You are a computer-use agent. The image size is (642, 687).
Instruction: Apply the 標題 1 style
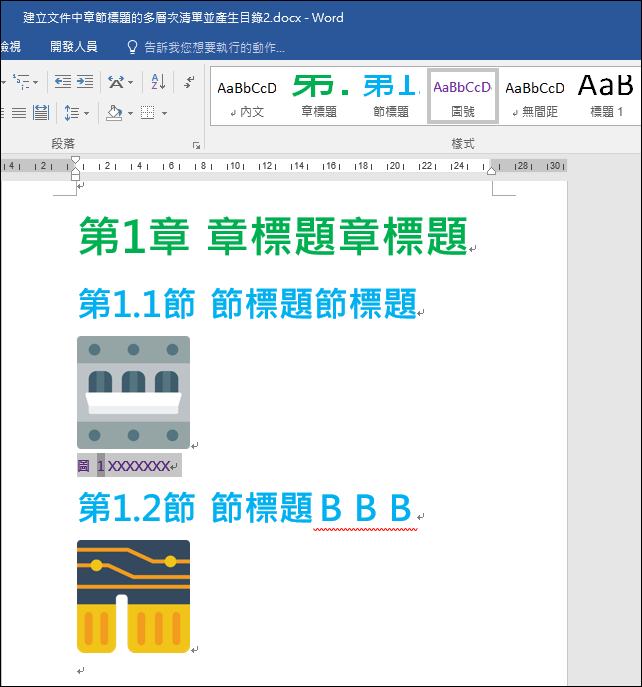607,98
